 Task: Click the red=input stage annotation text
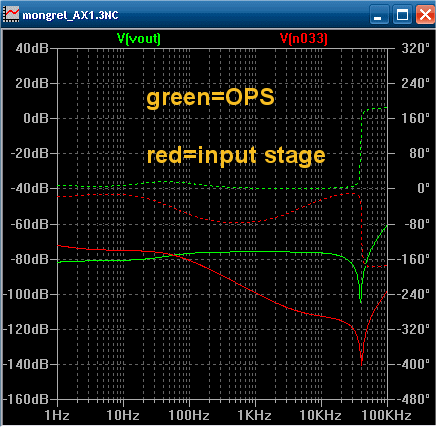pos(236,156)
